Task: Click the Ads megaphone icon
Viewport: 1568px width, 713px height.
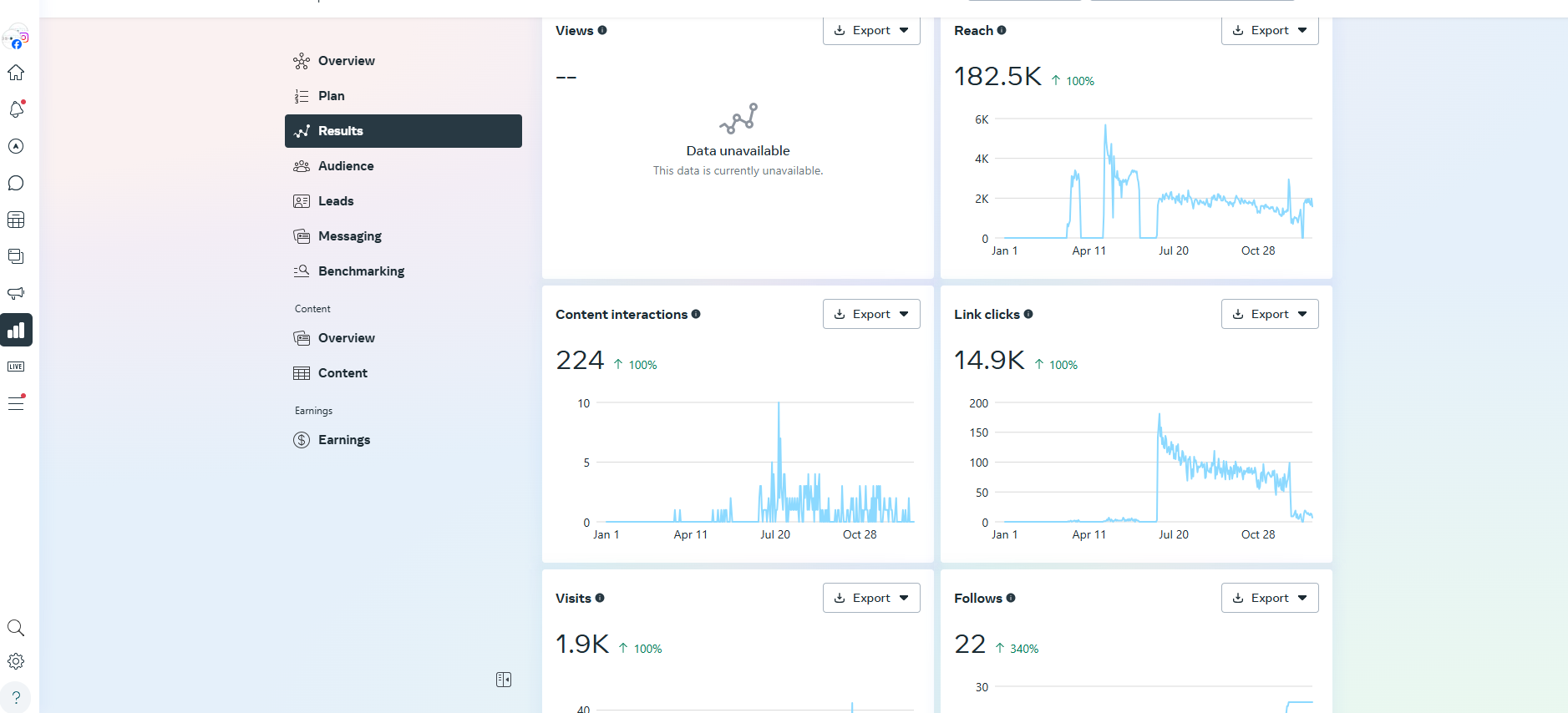Action: coord(16,293)
